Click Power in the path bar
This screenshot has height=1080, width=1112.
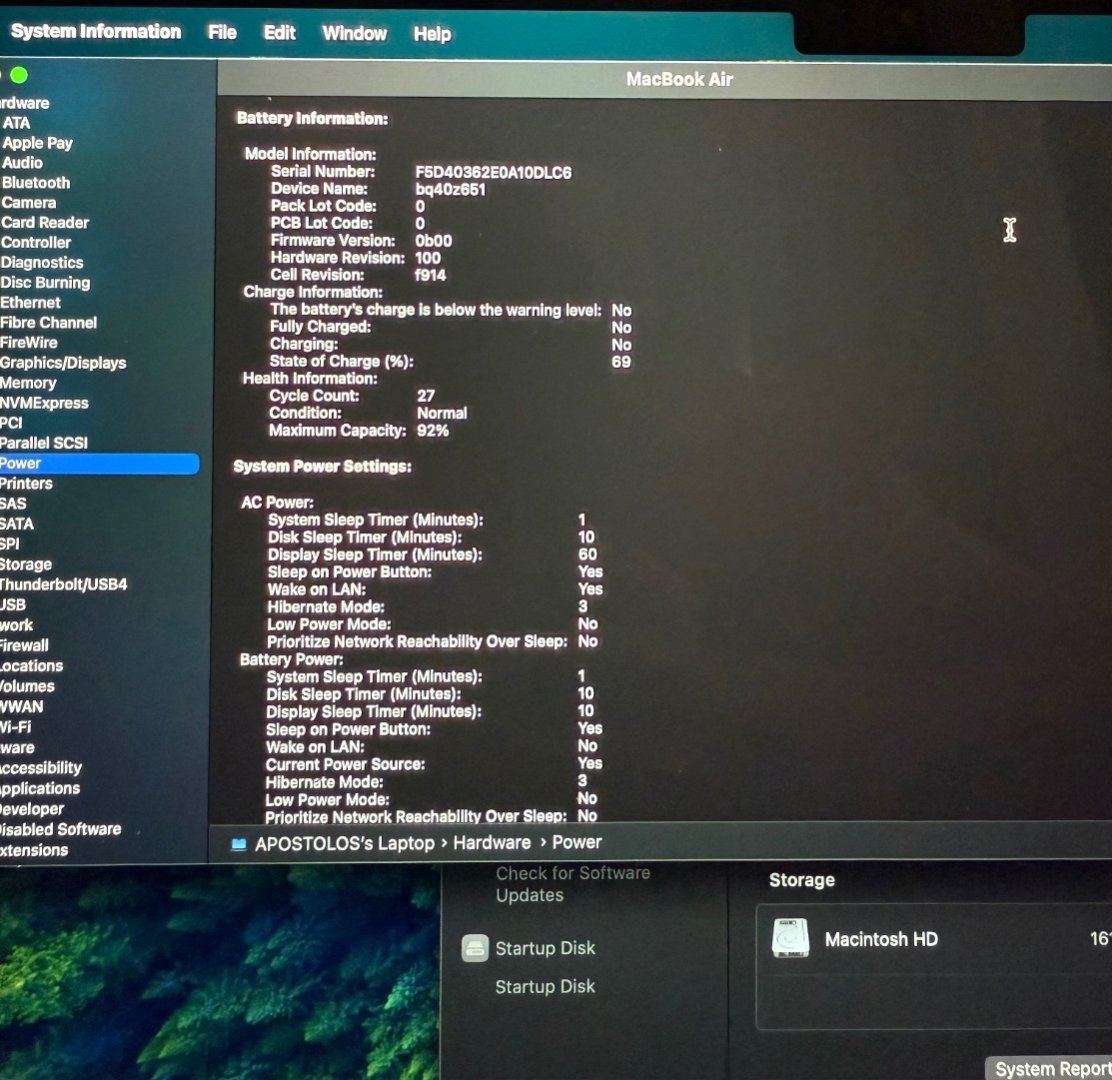pos(577,842)
